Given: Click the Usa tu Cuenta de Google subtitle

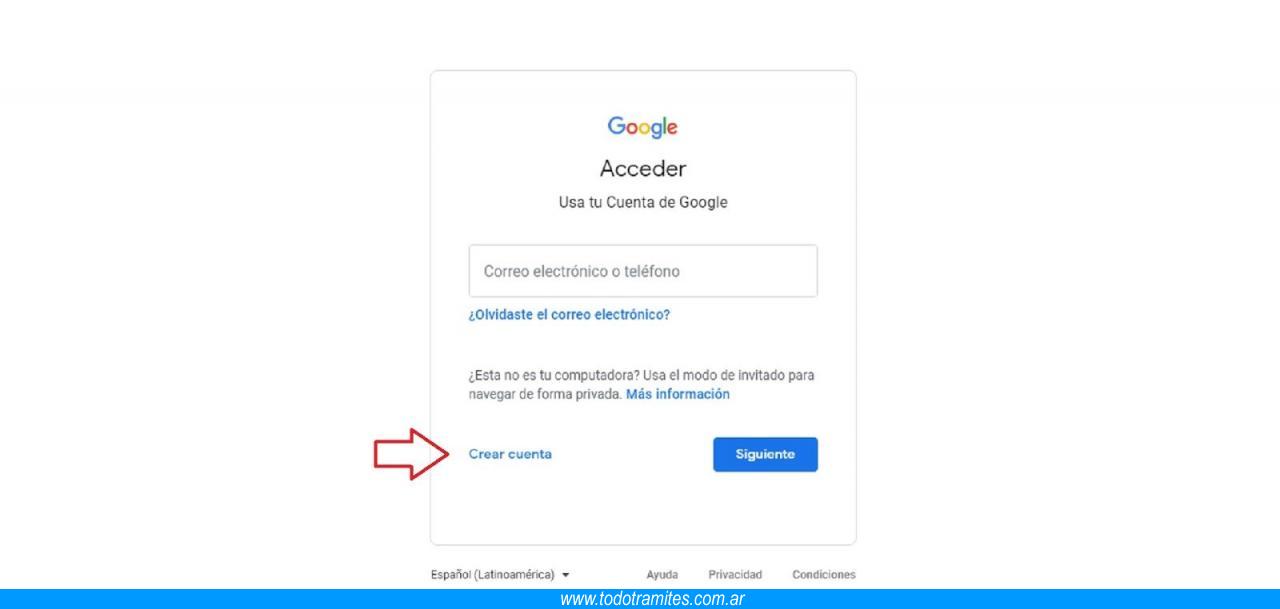Looking at the screenshot, I should tap(643, 202).
